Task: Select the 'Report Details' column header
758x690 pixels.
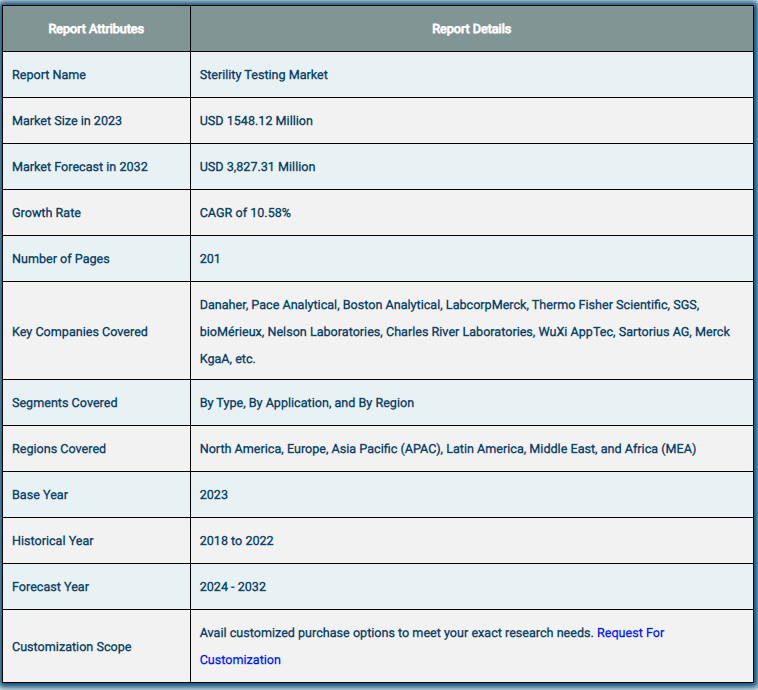Action: pos(471,29)
